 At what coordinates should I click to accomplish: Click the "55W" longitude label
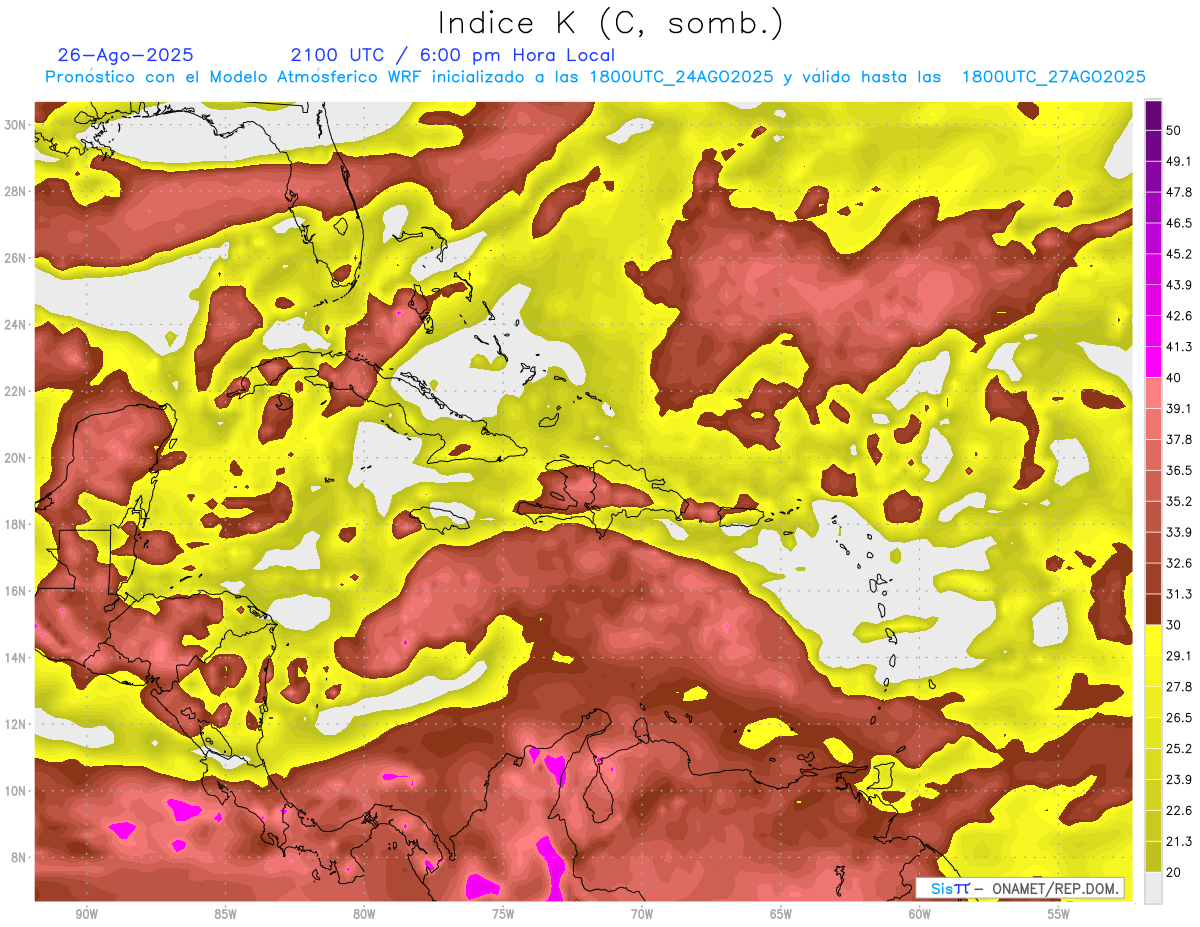[x=1059, y=914]
